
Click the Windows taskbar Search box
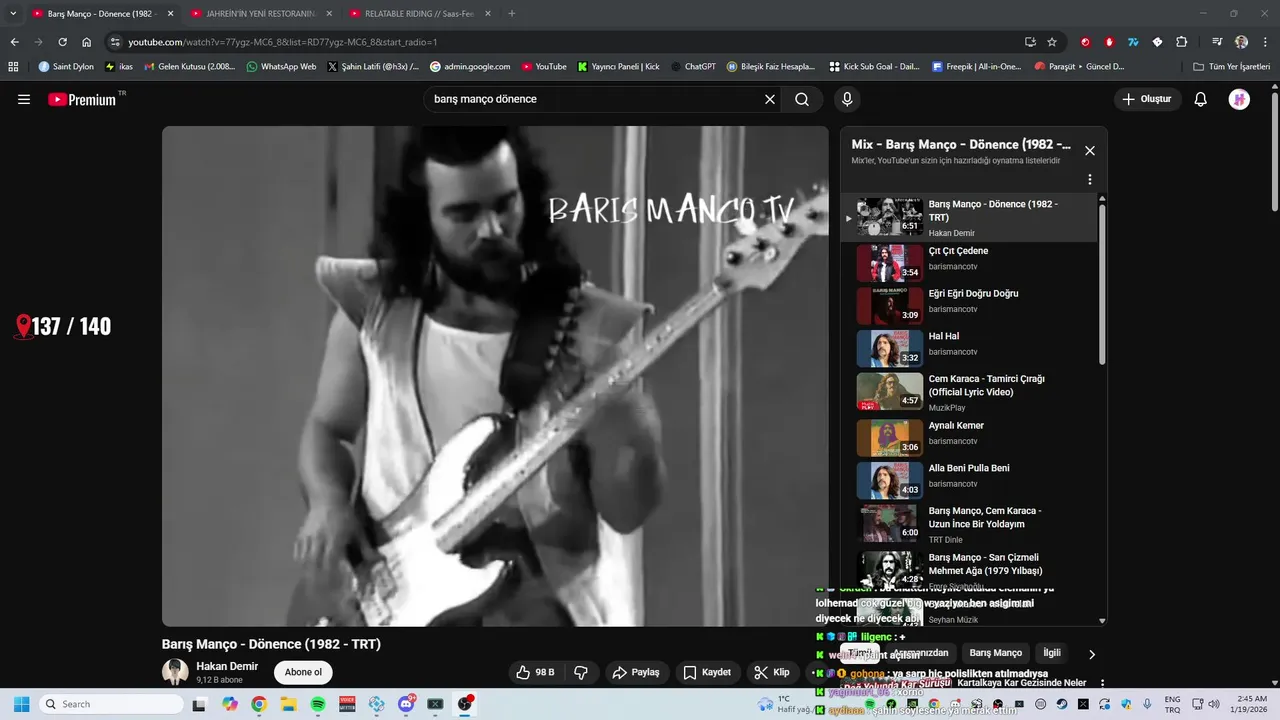(x=111, y=704)
